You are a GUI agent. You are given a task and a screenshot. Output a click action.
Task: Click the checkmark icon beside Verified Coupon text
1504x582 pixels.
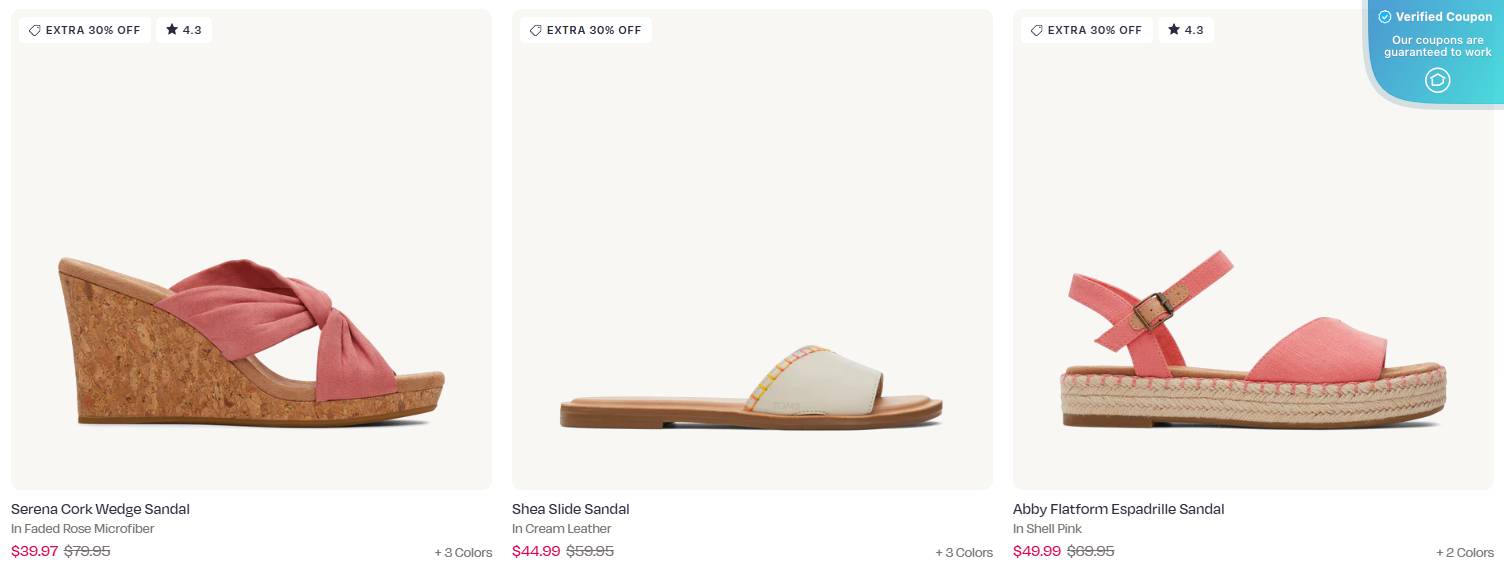(x=1385, y=17)
